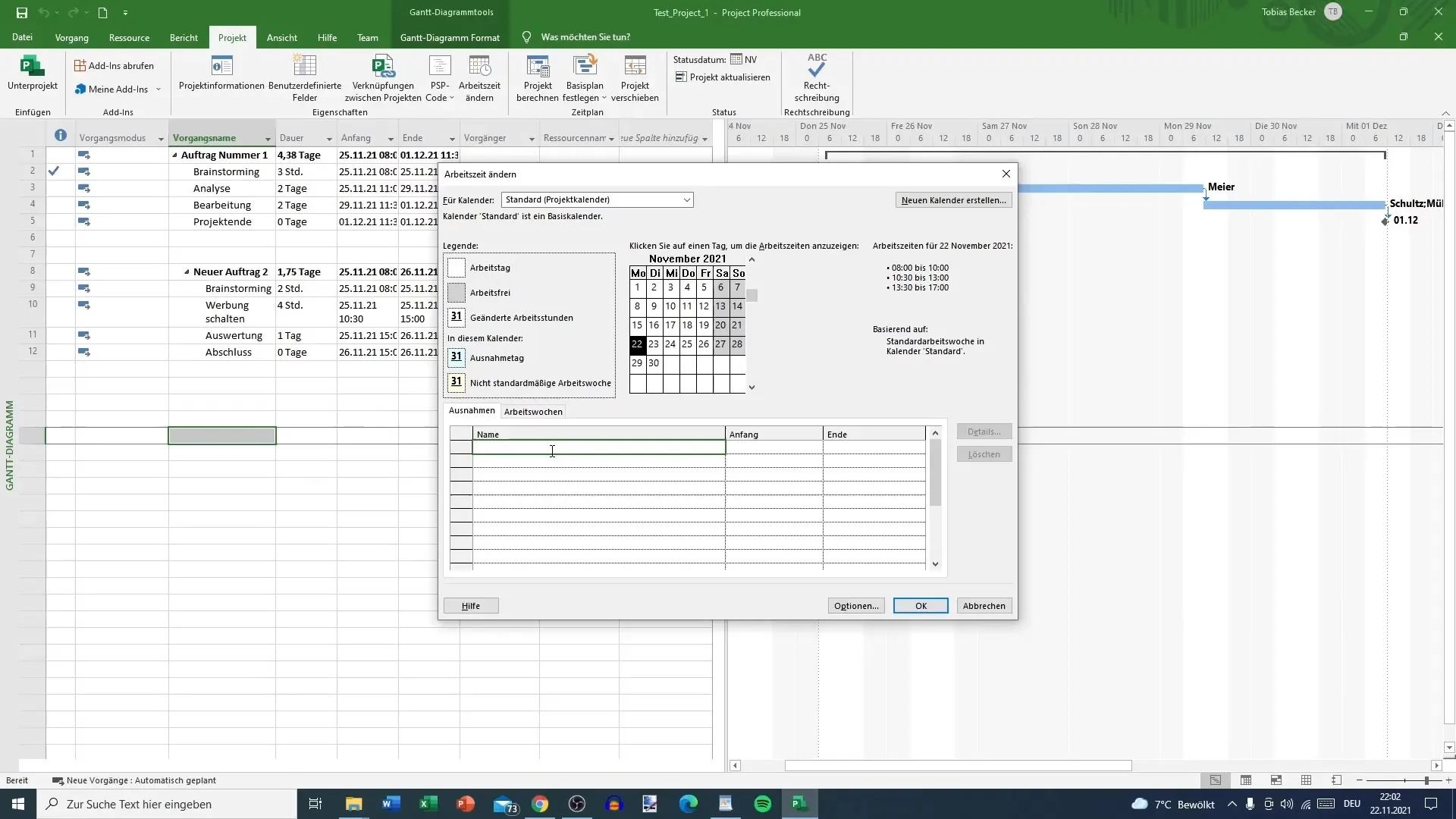Open Optionen from the dialog
Screen dimensions: 1456x819
click(x=856, y=606)
